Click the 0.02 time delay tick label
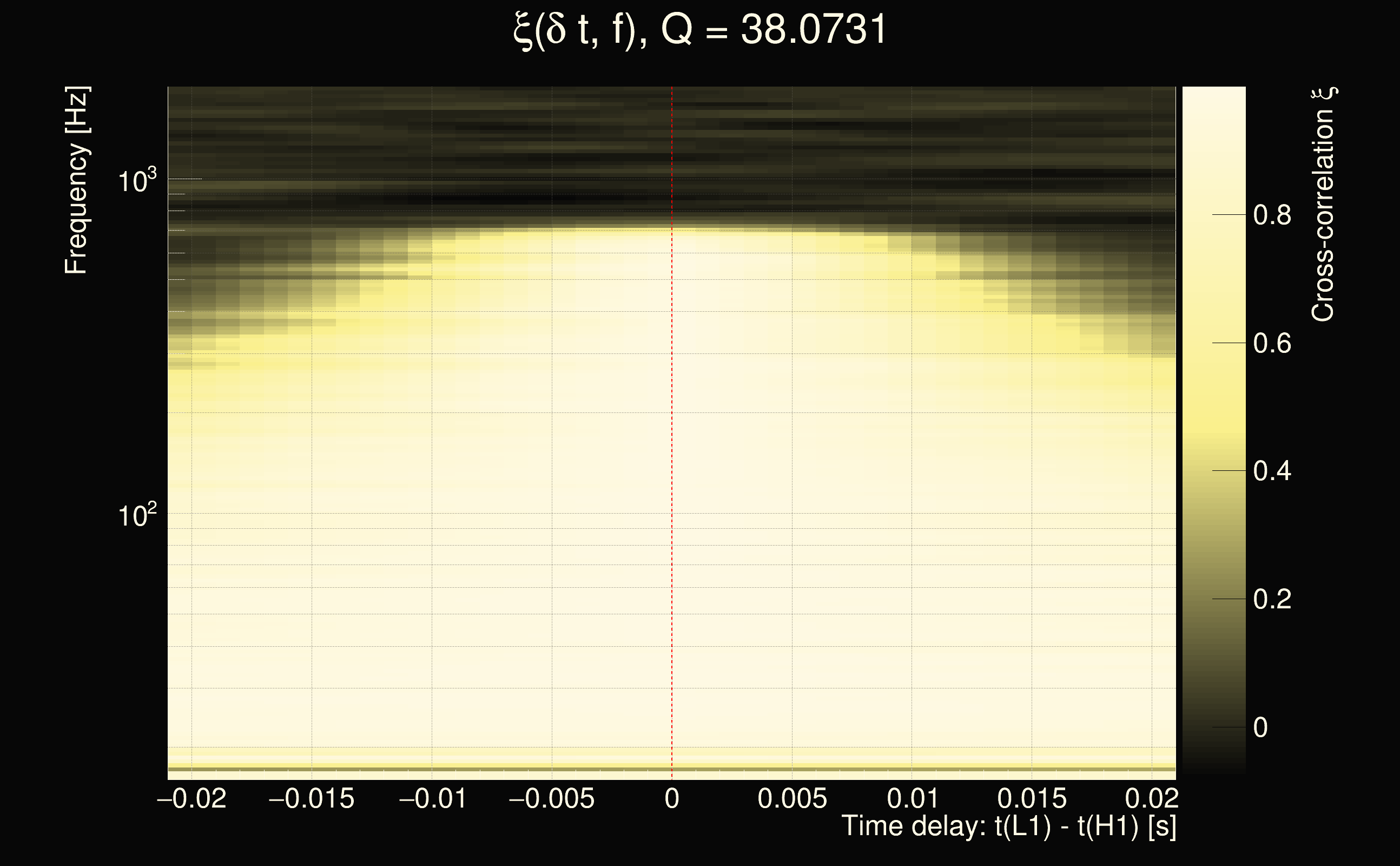 (x=1152, y=798)
